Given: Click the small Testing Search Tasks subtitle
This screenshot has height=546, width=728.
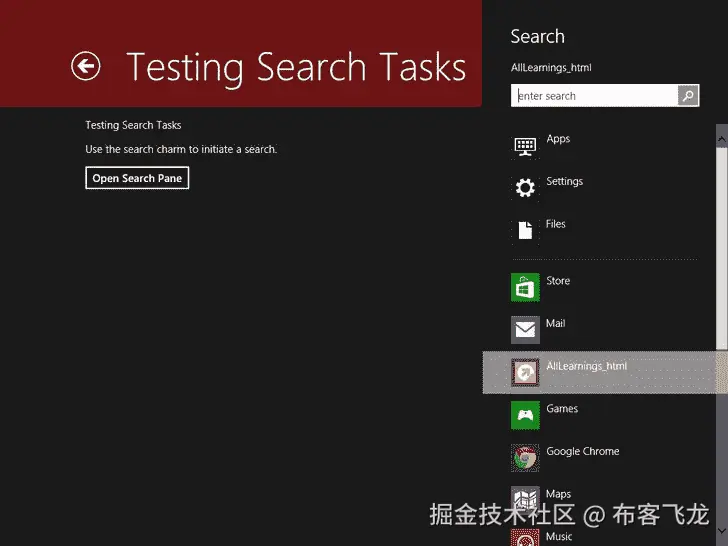Looking at the screenshot, I should (133, 125).
